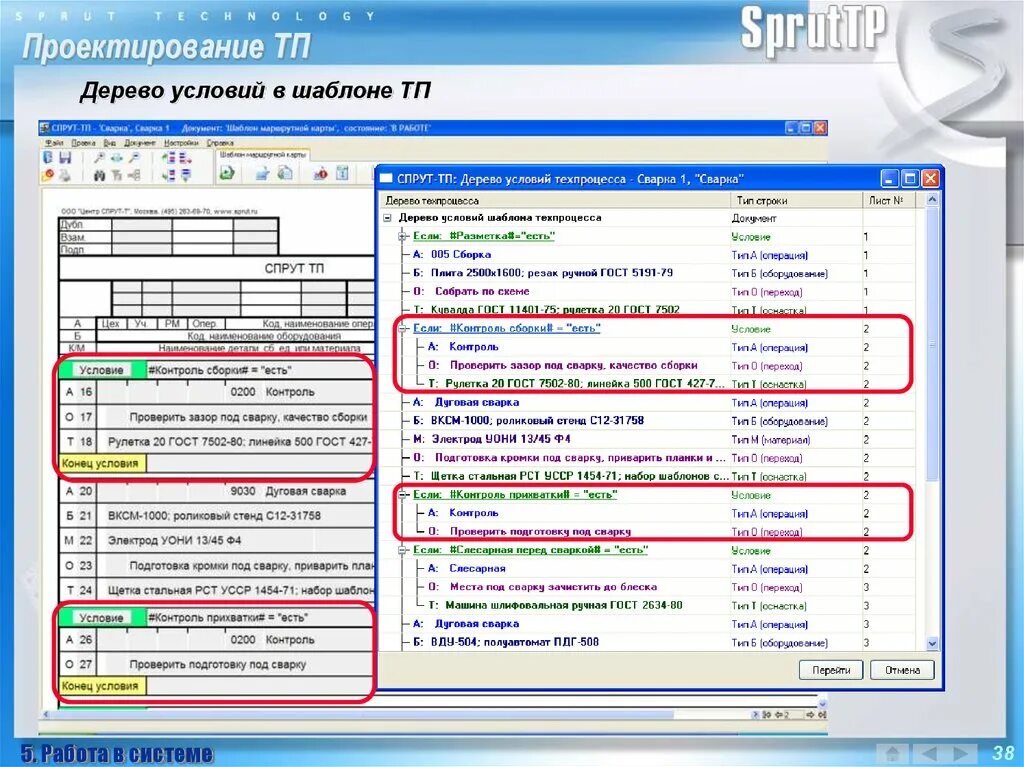
Task: Click the 'Тип строки' column header
Action: [x=797, y=201]
